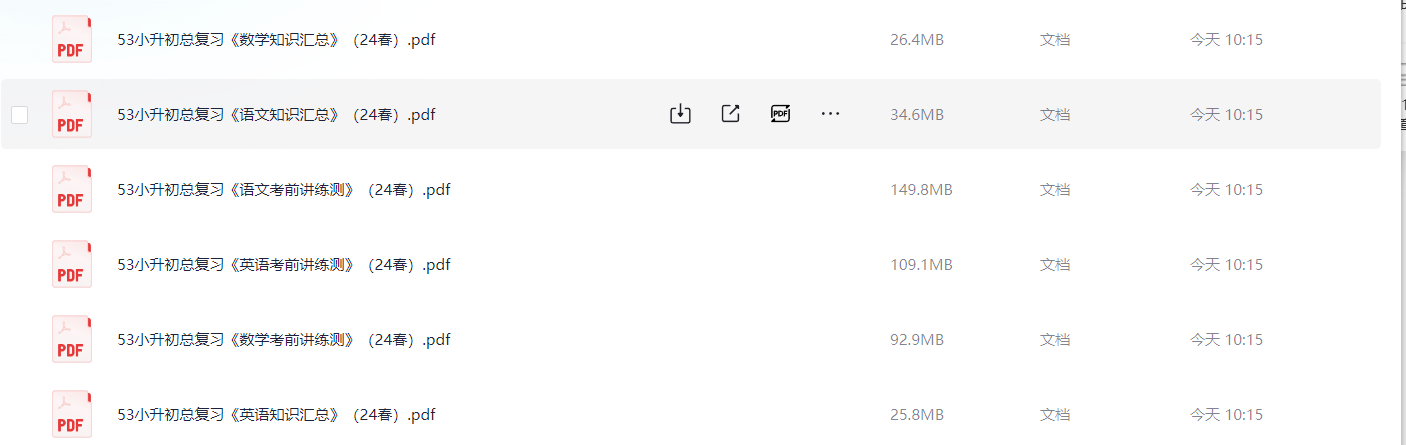Click 文档 type label in 25.8MB row
1406x445 pixels.
(x=1055, y=414)
